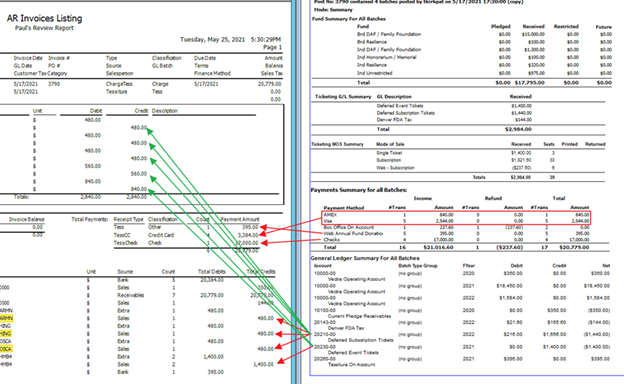Select the Visa payment method row
The width and height of the screenshot is (624, 384).
(x=456, y=221)
